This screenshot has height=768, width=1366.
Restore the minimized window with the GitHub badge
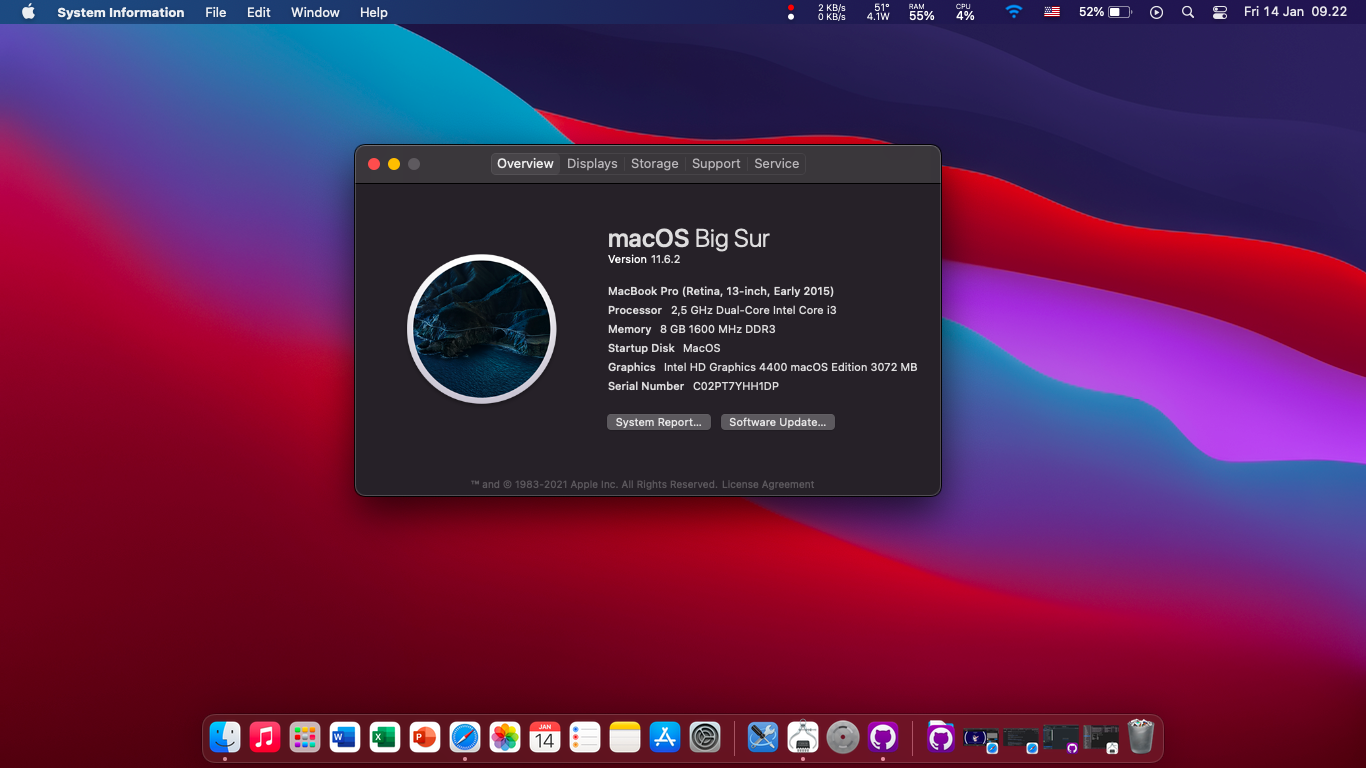click(1061, 739)
